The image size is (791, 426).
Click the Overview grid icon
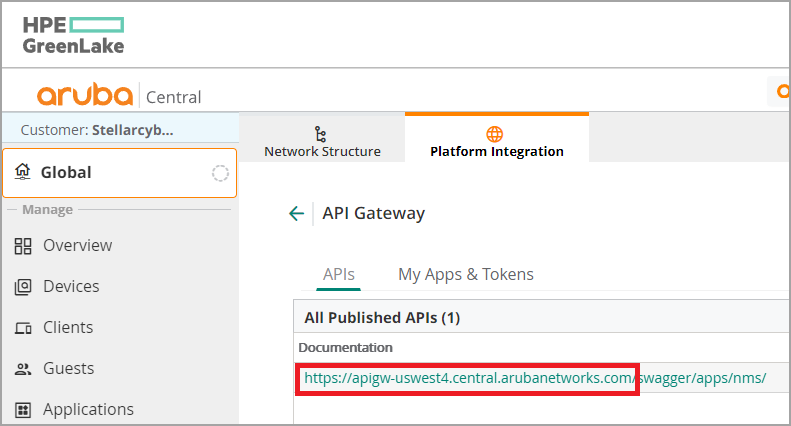pyautogui.click(x=23, y=246)
